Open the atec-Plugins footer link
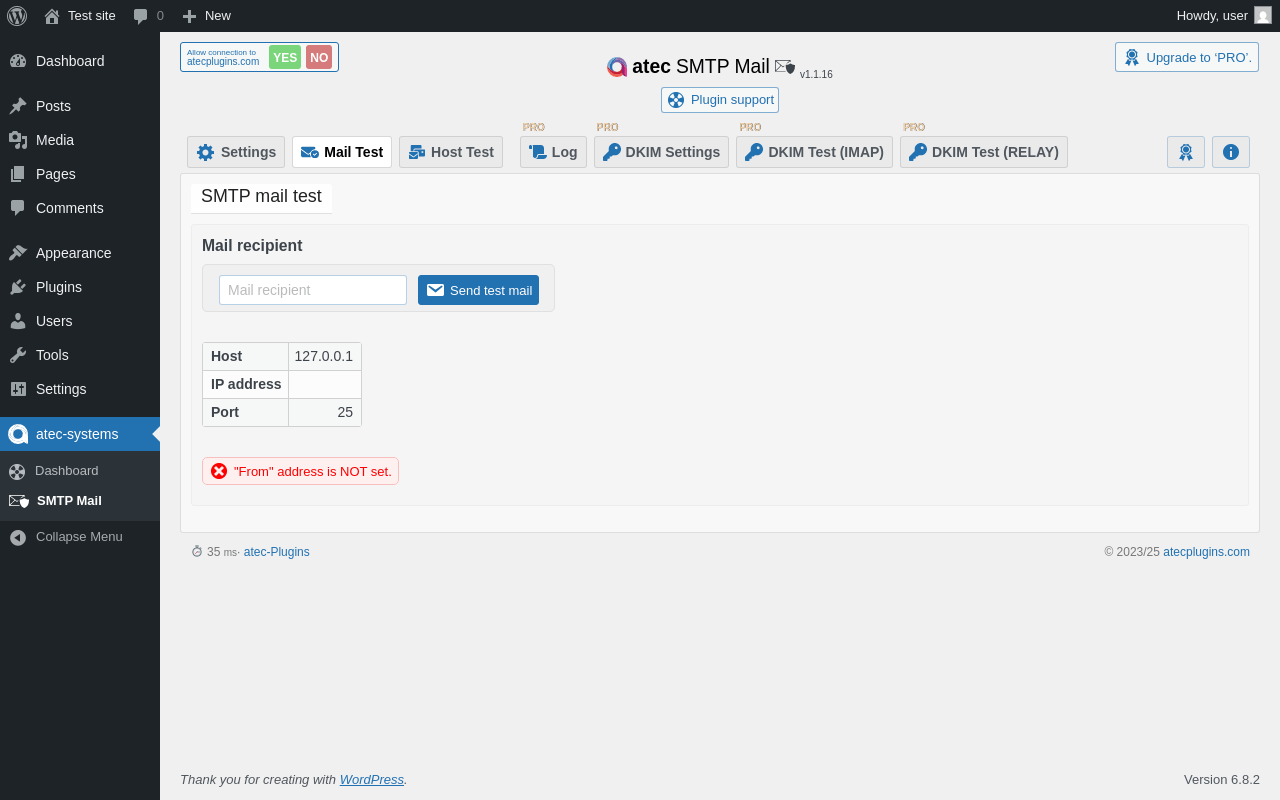1280x800 pixels. tap(277, 552)
